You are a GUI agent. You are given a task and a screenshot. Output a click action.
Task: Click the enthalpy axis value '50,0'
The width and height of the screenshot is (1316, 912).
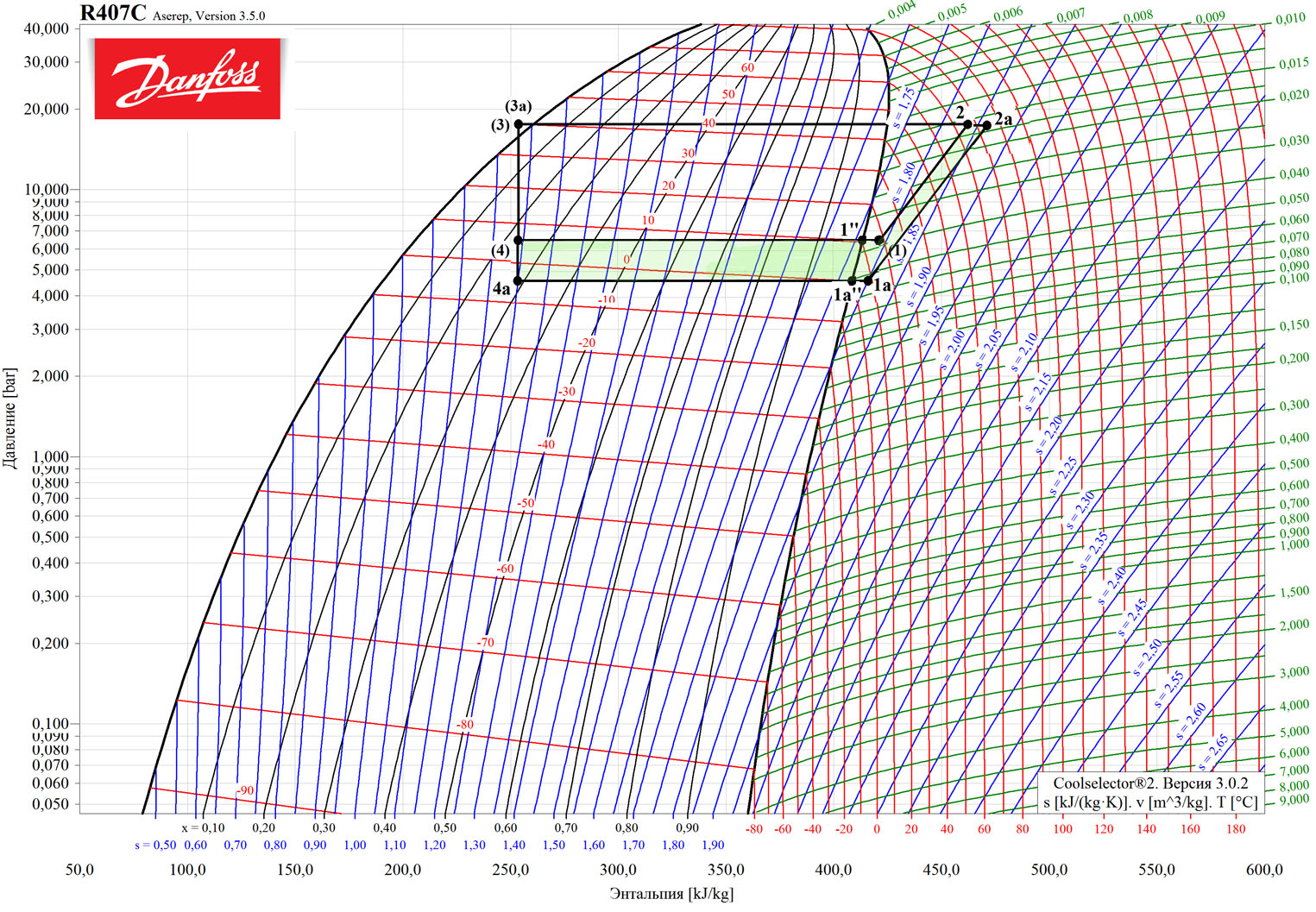79,870
